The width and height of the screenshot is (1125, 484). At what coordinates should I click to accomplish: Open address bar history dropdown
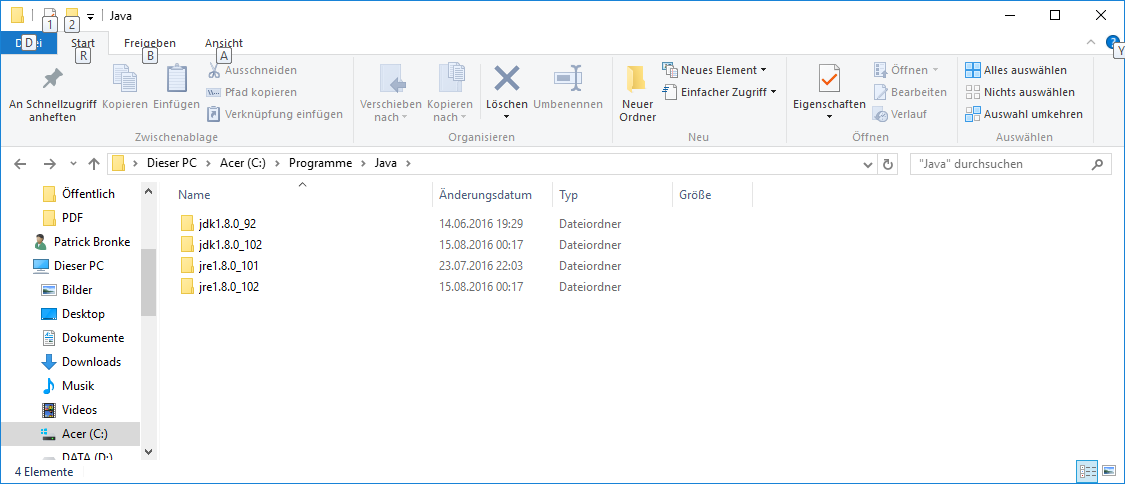(x=867, y=164)
